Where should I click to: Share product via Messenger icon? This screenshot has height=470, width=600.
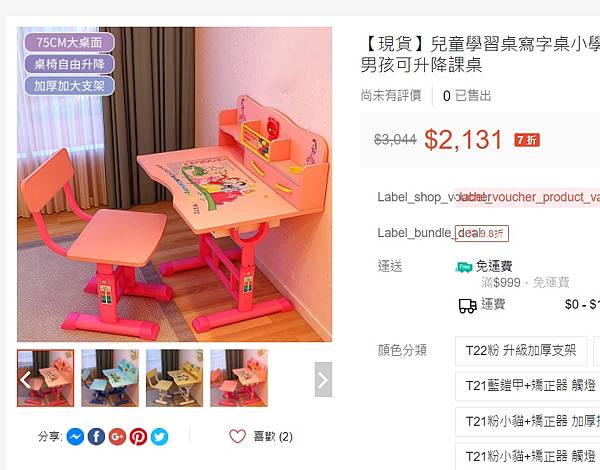(75, 437)
